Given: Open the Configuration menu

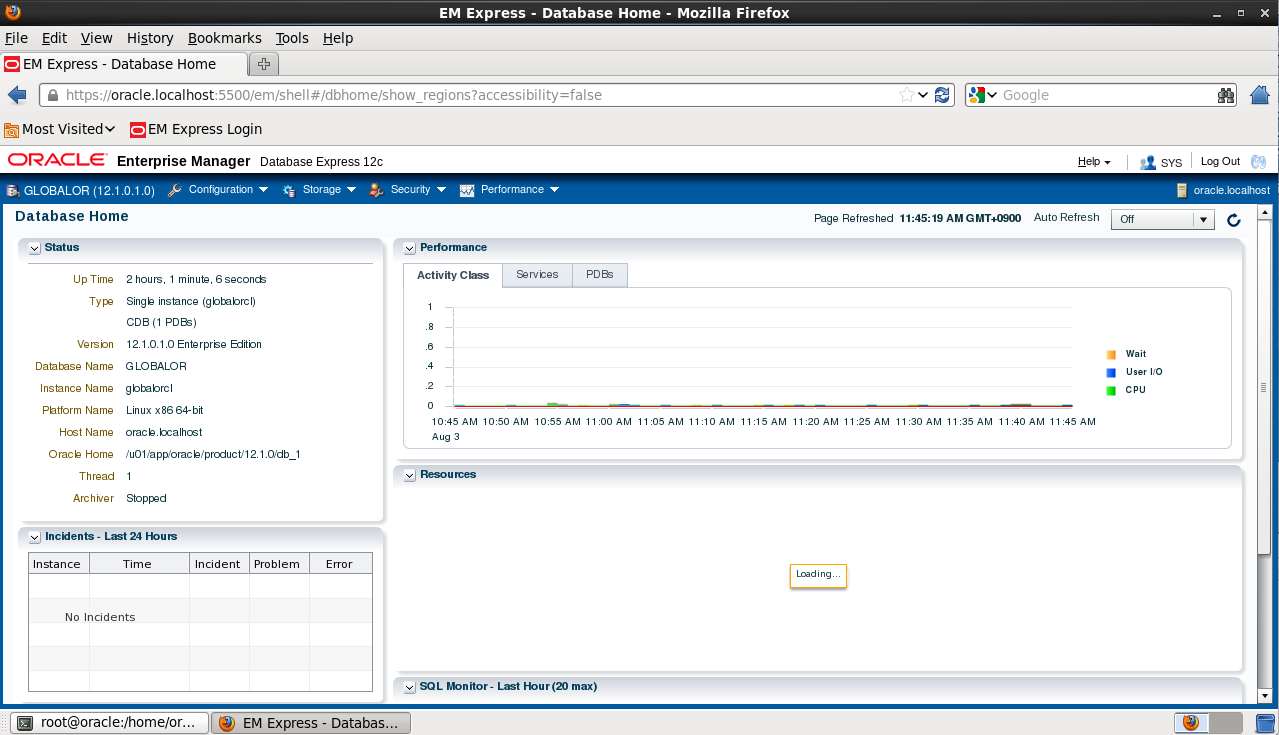Looking at the screenshot, I should coord(228,190).
